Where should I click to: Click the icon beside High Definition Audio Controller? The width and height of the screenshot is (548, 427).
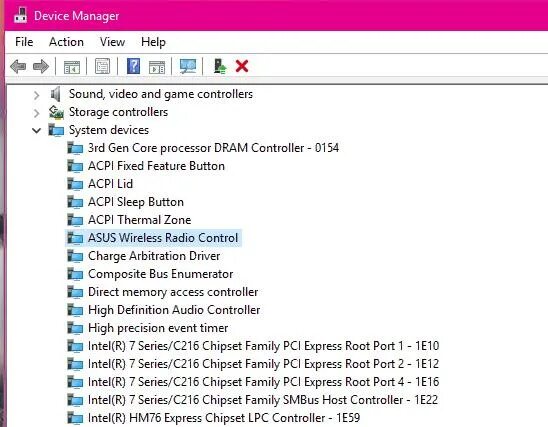point(75,310)
